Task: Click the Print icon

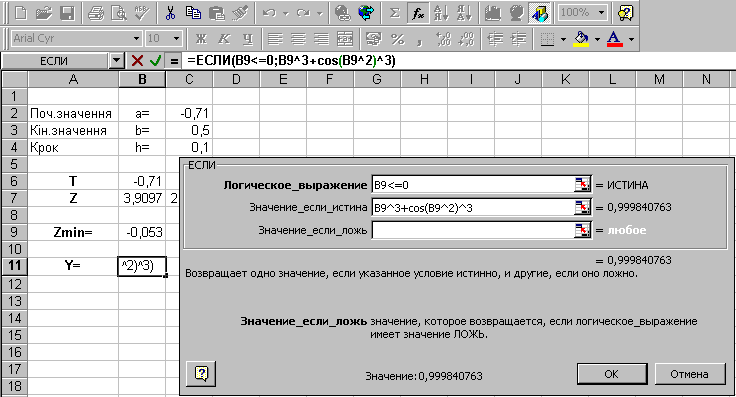Action: pyautogui.click(x=96, y=13)
